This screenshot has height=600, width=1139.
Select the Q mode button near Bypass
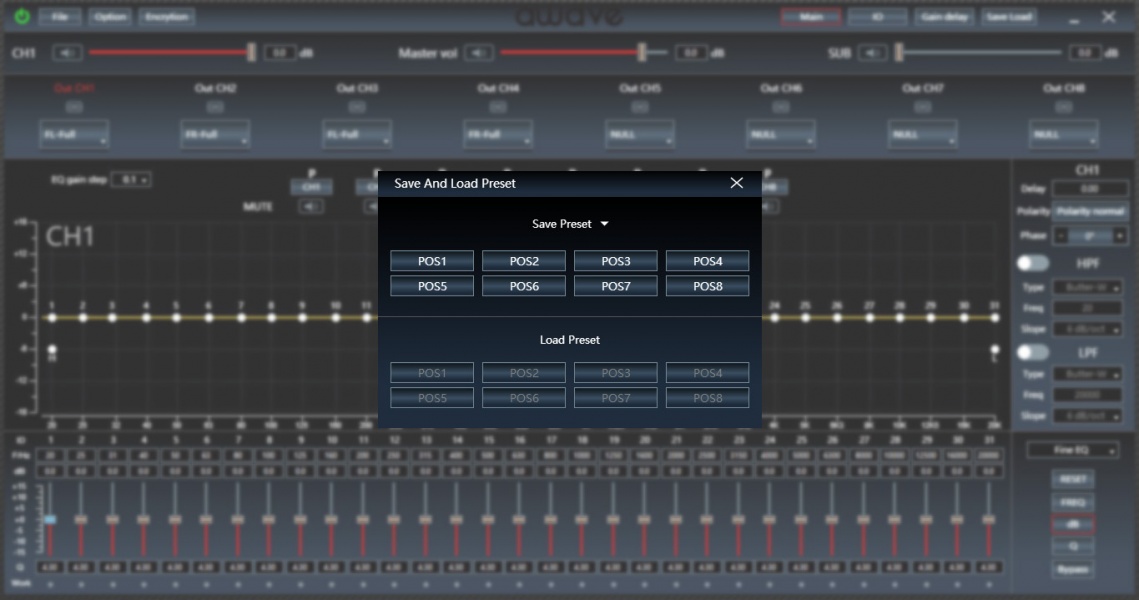(1072, 546)
